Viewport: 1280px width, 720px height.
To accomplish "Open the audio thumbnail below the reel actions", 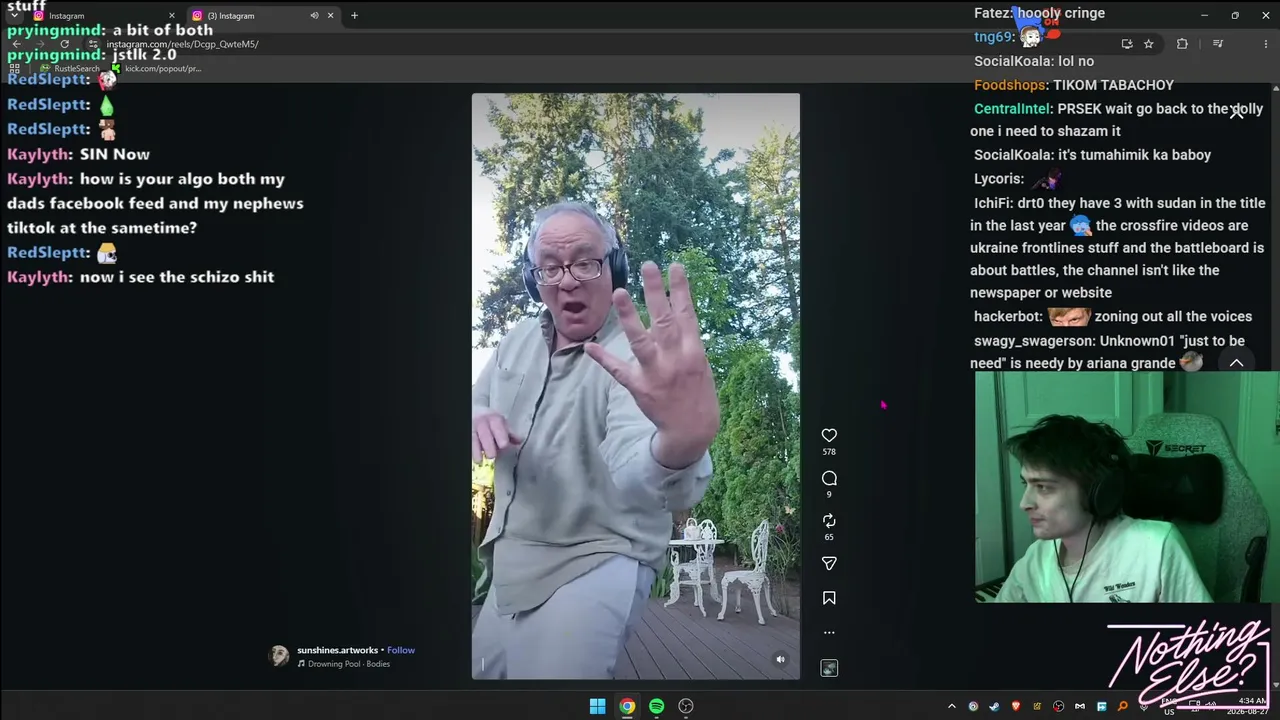I will click(x=829, y=668).
